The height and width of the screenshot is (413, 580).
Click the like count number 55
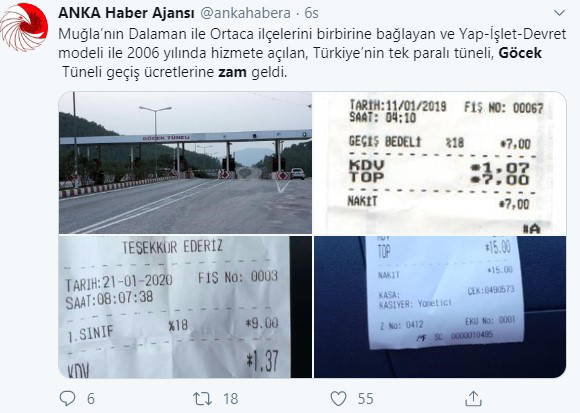[x=365, y=399]
